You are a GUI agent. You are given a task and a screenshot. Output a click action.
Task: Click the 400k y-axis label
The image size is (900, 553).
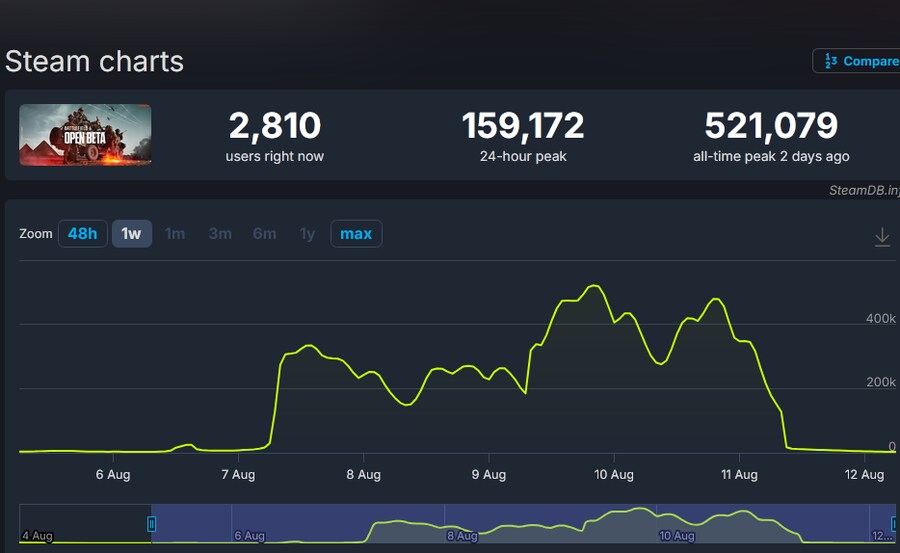(x=880, y=318)
